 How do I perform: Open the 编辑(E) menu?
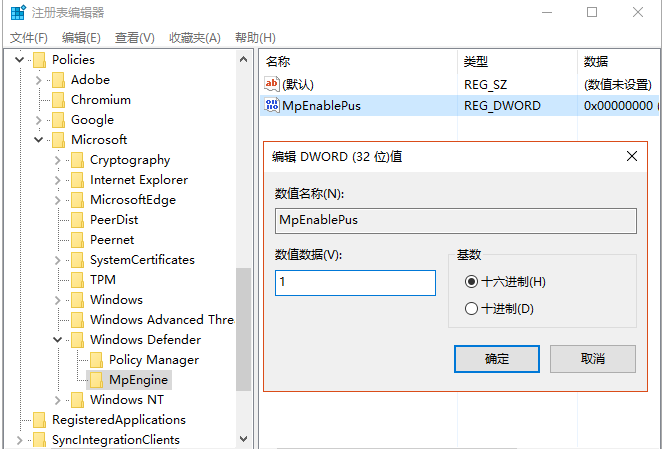[x=81, y=37]
